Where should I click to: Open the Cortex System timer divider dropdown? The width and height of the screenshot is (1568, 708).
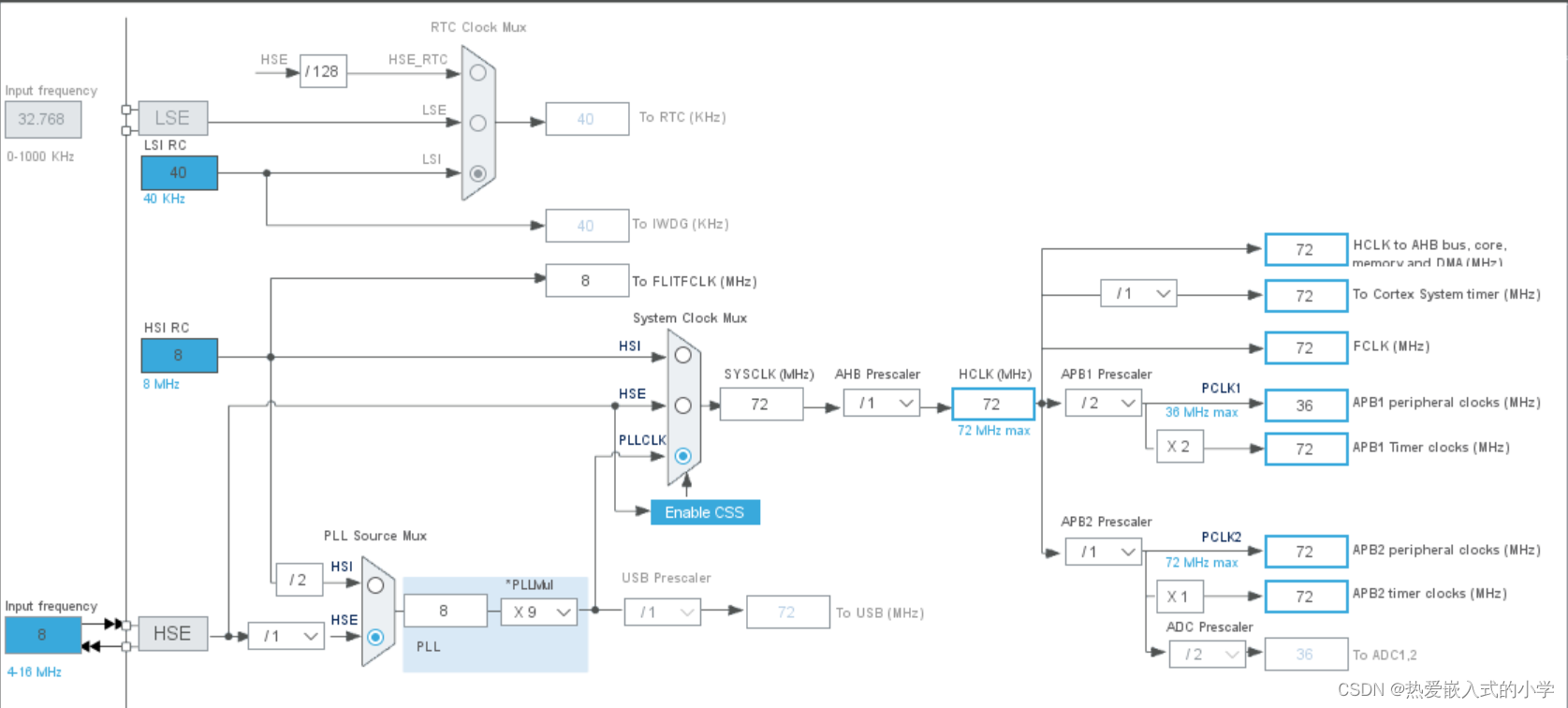1138,294
